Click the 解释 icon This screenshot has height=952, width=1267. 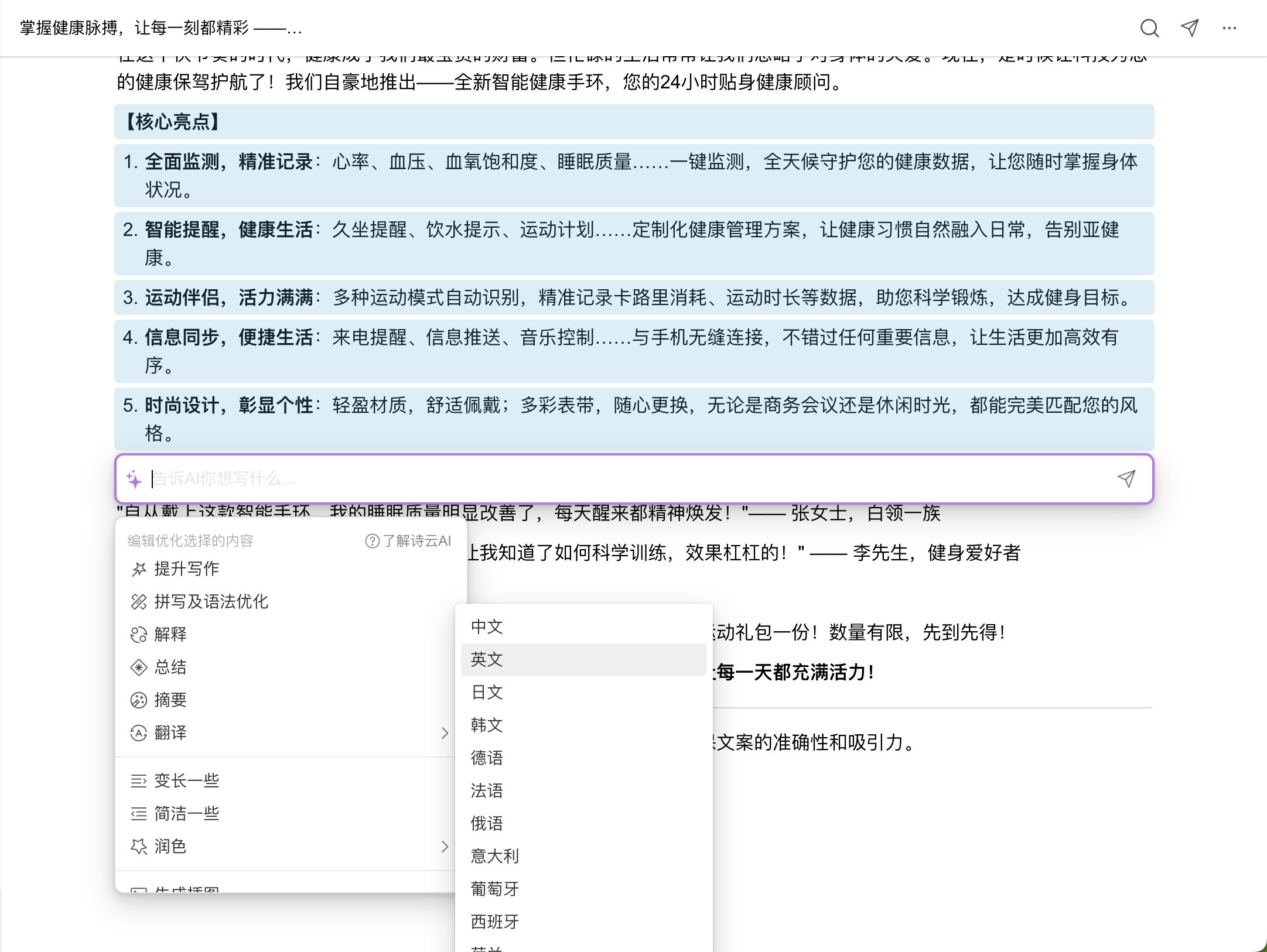(x=139, y=634)
